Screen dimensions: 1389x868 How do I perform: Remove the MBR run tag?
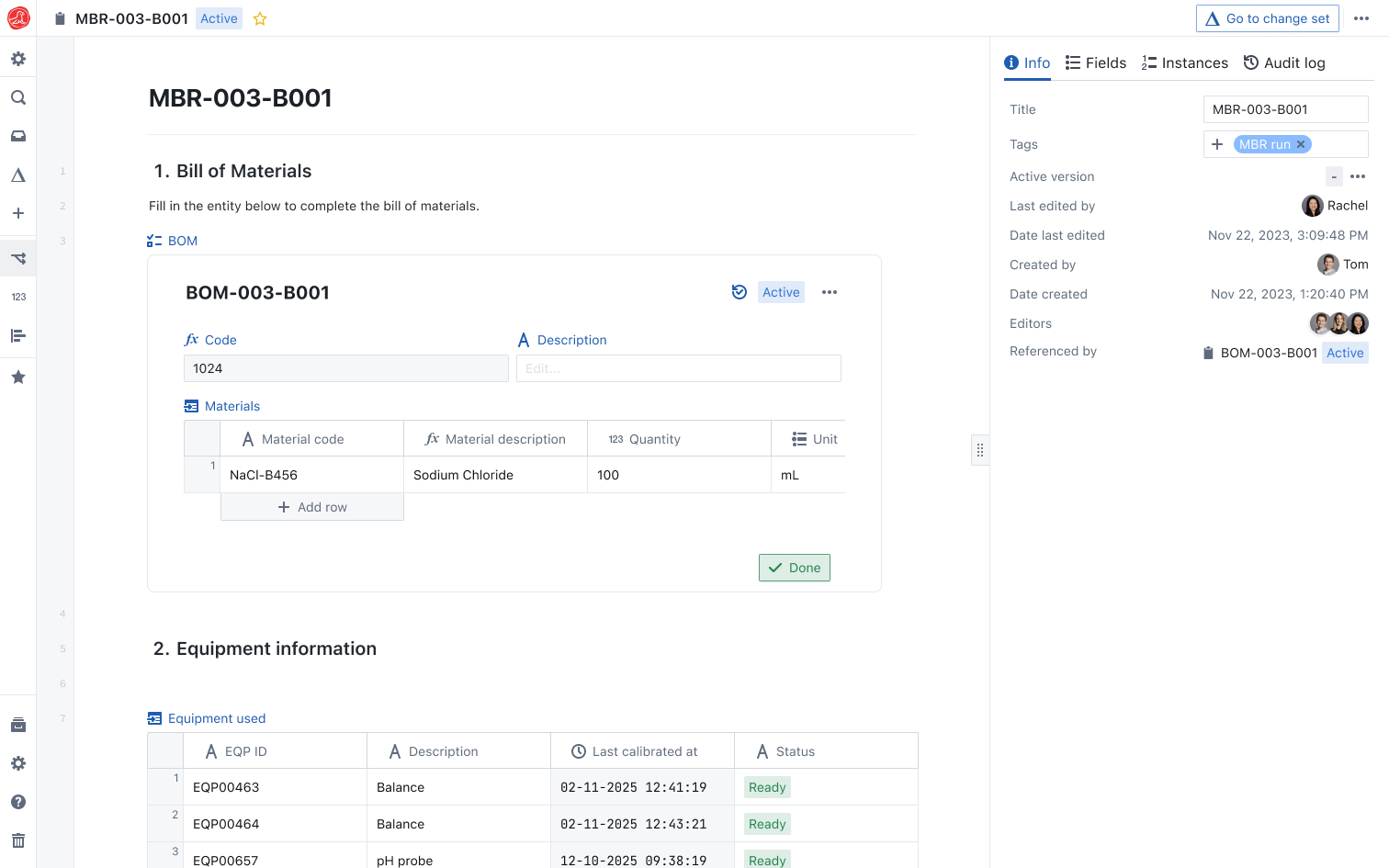coord(1301,144)
